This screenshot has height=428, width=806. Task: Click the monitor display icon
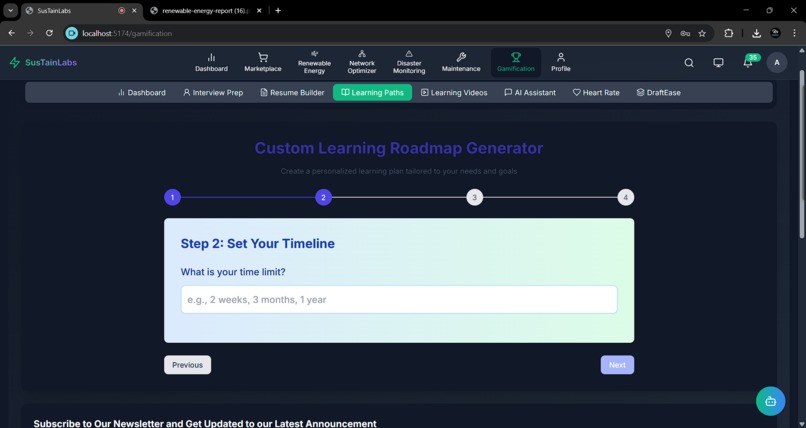pyautogui.click(x=718, y=63)
